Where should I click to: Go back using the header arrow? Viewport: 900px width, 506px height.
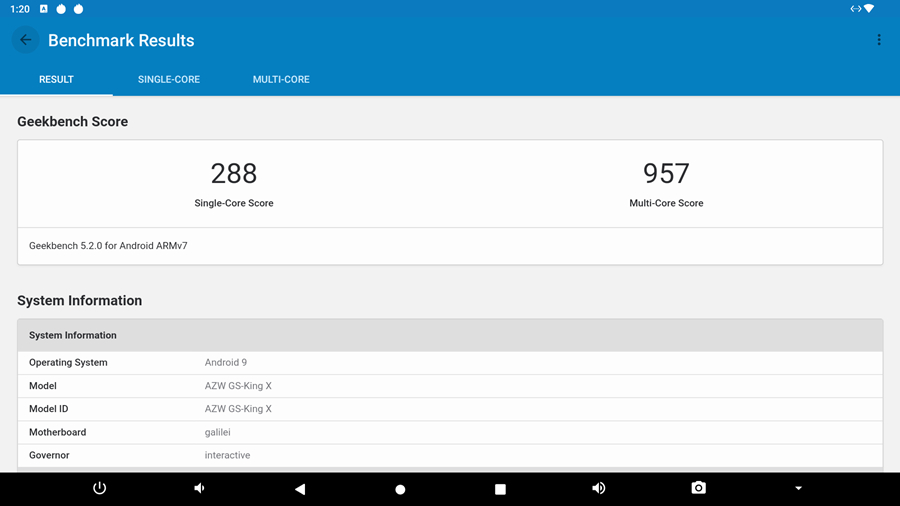[x=25, y=40]
